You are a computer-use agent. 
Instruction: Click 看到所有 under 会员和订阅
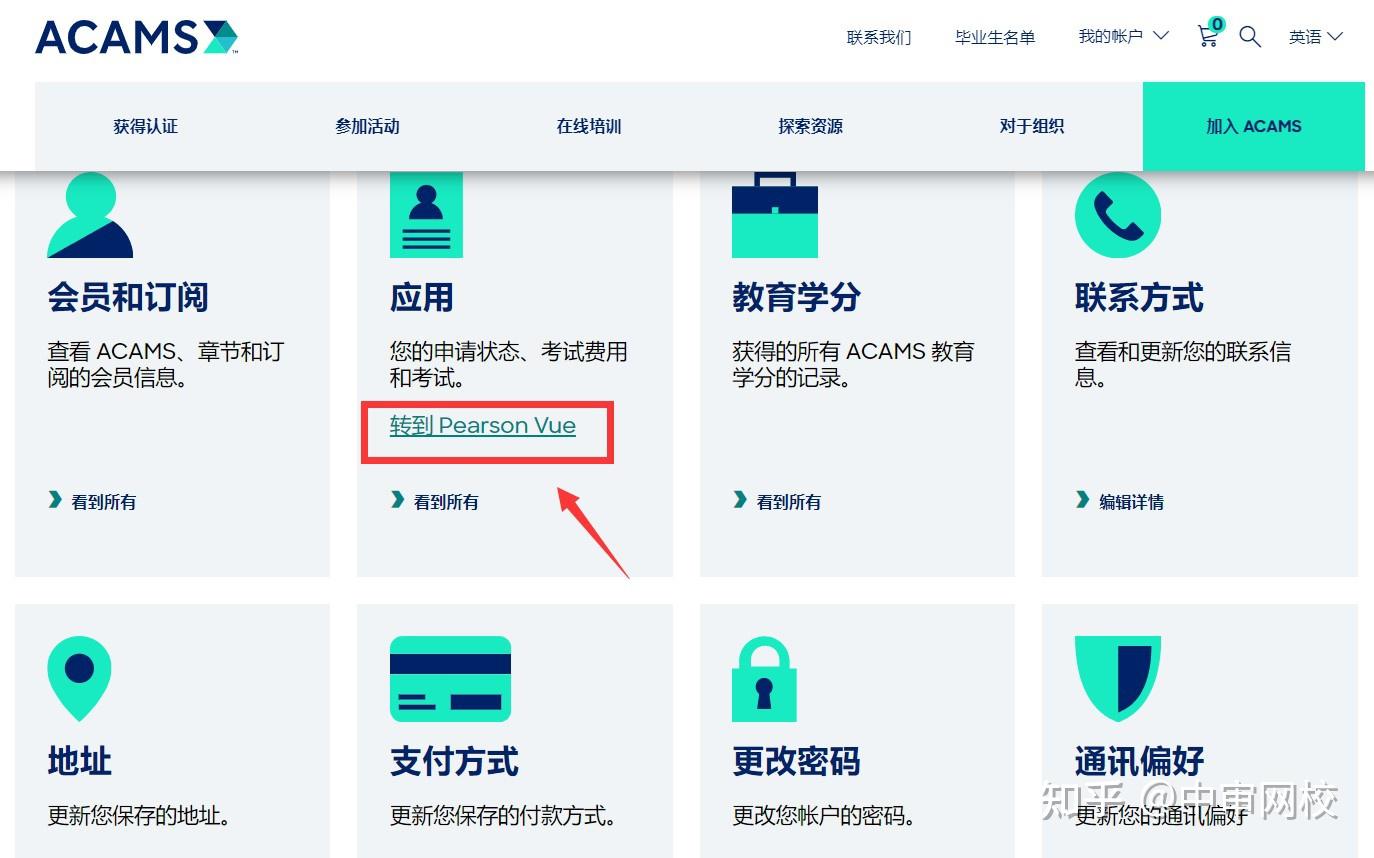[x=92, y=501]
